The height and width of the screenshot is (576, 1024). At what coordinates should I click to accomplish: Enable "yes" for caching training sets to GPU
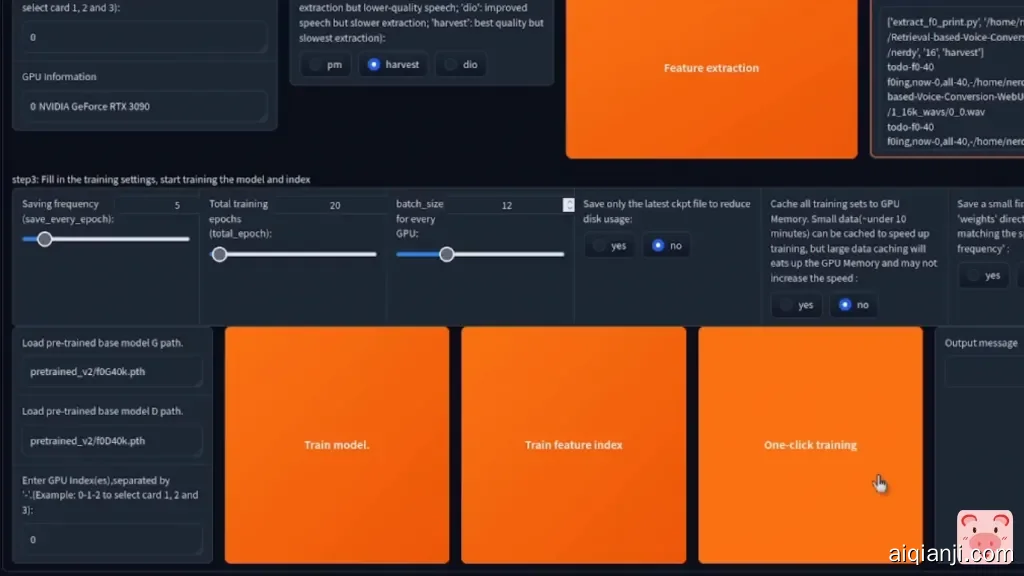coord(796,305)
